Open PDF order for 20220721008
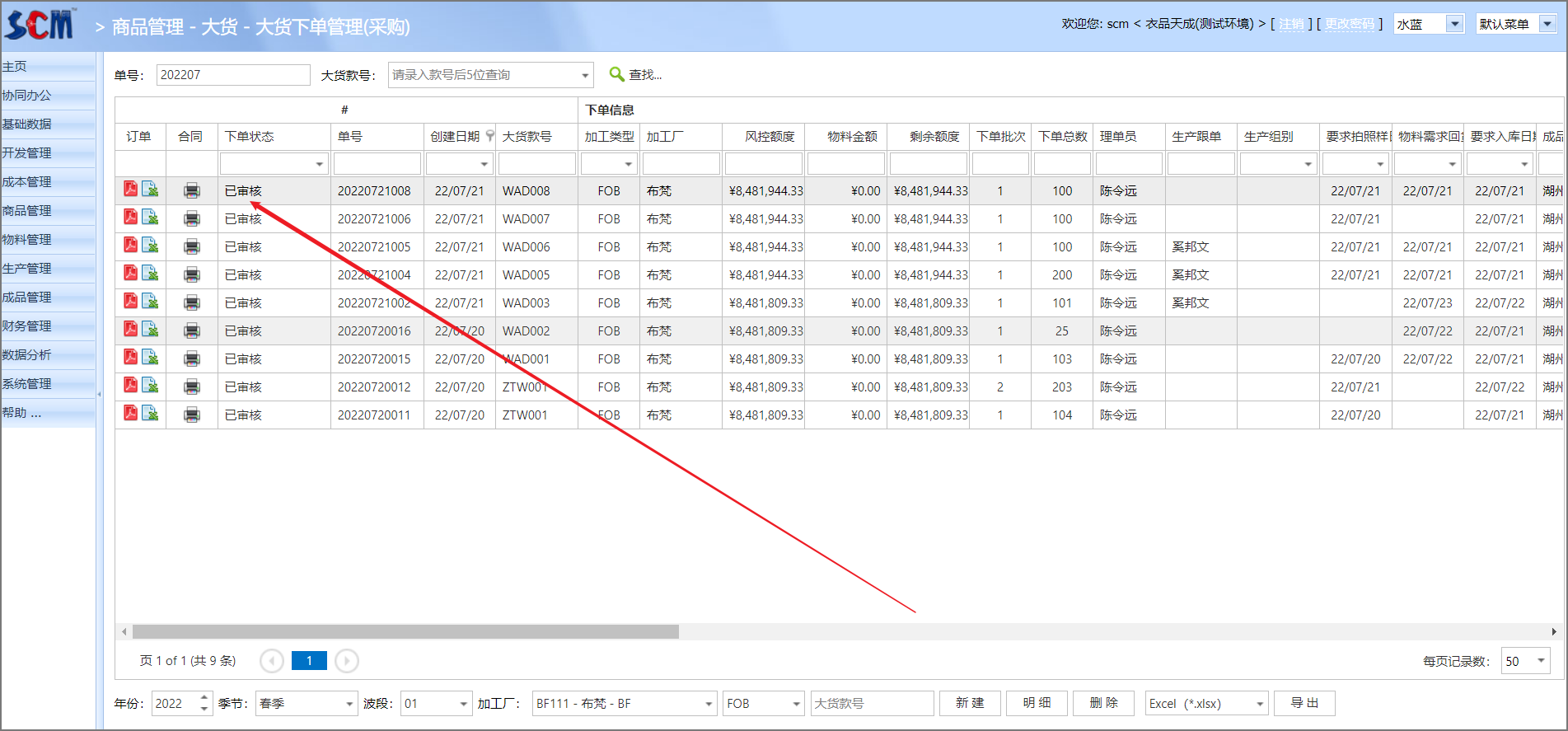The width and height of the screenshot is (1568, 731). coord(130,190)
